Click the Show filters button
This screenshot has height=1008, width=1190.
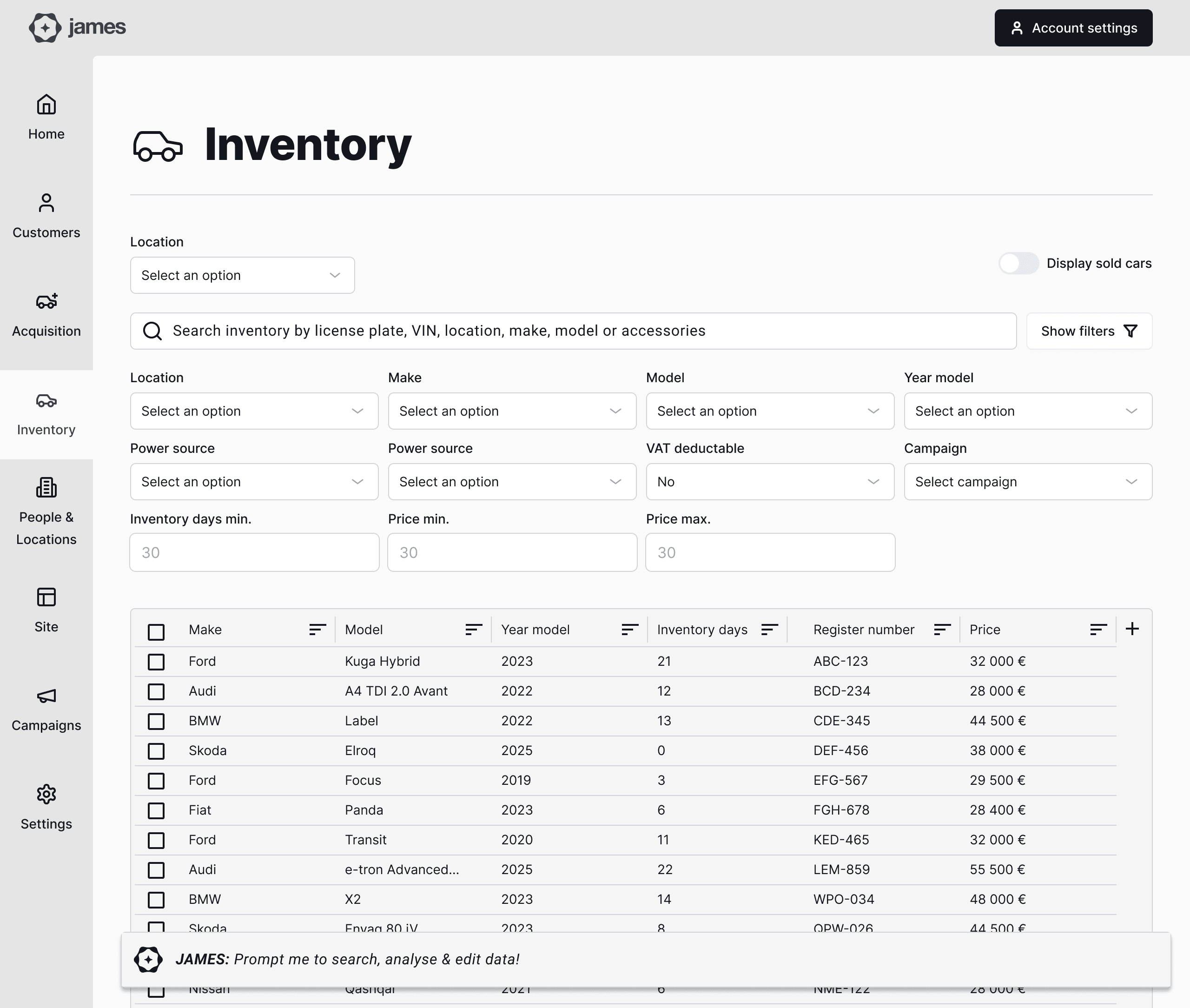click(1089, 331)
